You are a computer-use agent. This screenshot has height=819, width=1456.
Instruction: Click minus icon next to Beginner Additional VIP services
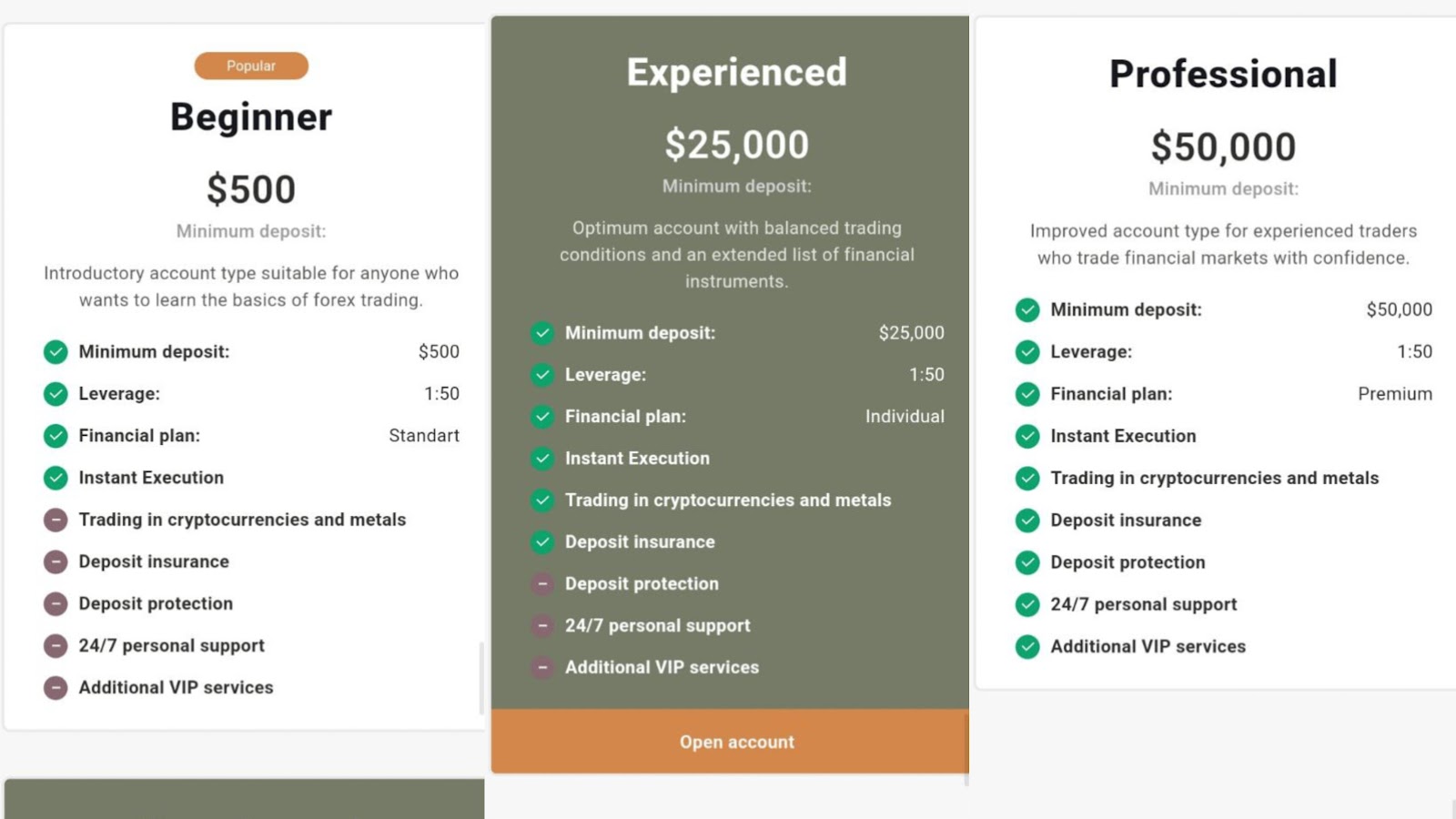[x=56, y=688]
